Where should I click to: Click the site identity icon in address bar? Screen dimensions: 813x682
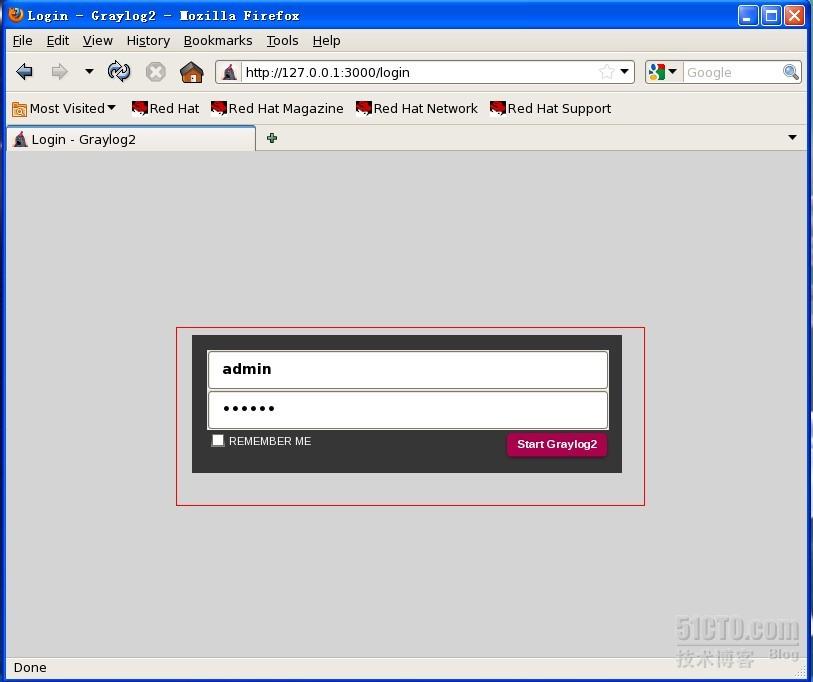[x=229, y=72]
